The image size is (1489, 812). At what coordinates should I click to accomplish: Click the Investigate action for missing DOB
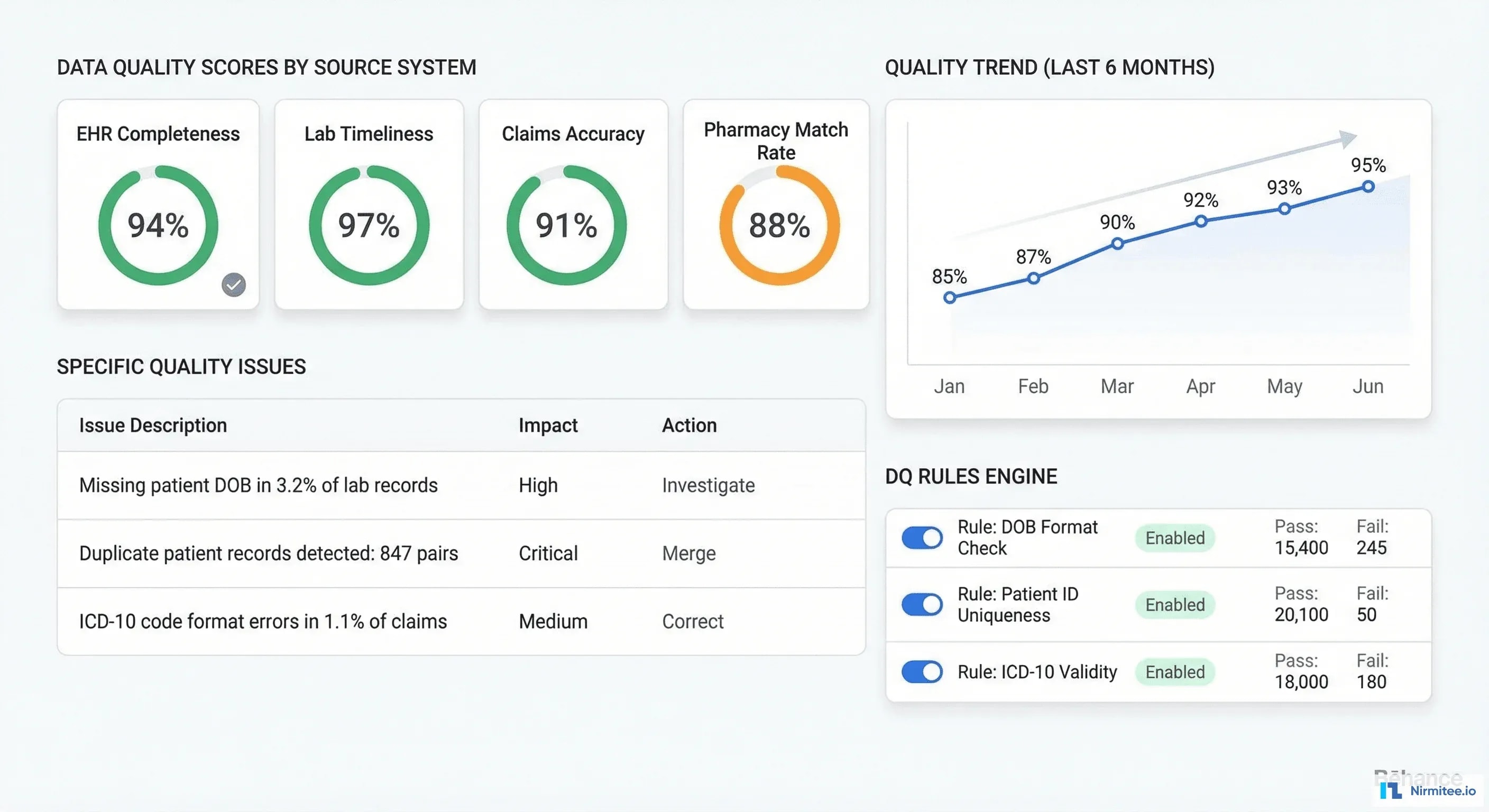[708, 485]
